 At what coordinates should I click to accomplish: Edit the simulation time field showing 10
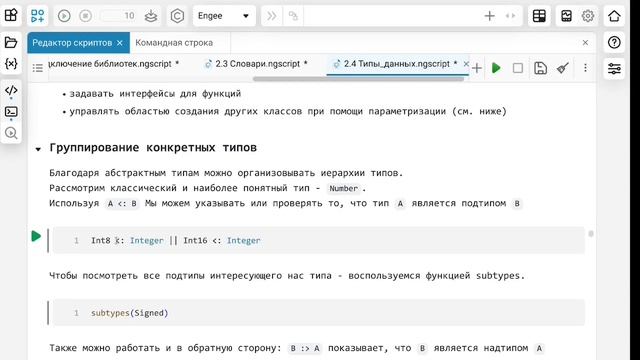click(x=118, y=16)
